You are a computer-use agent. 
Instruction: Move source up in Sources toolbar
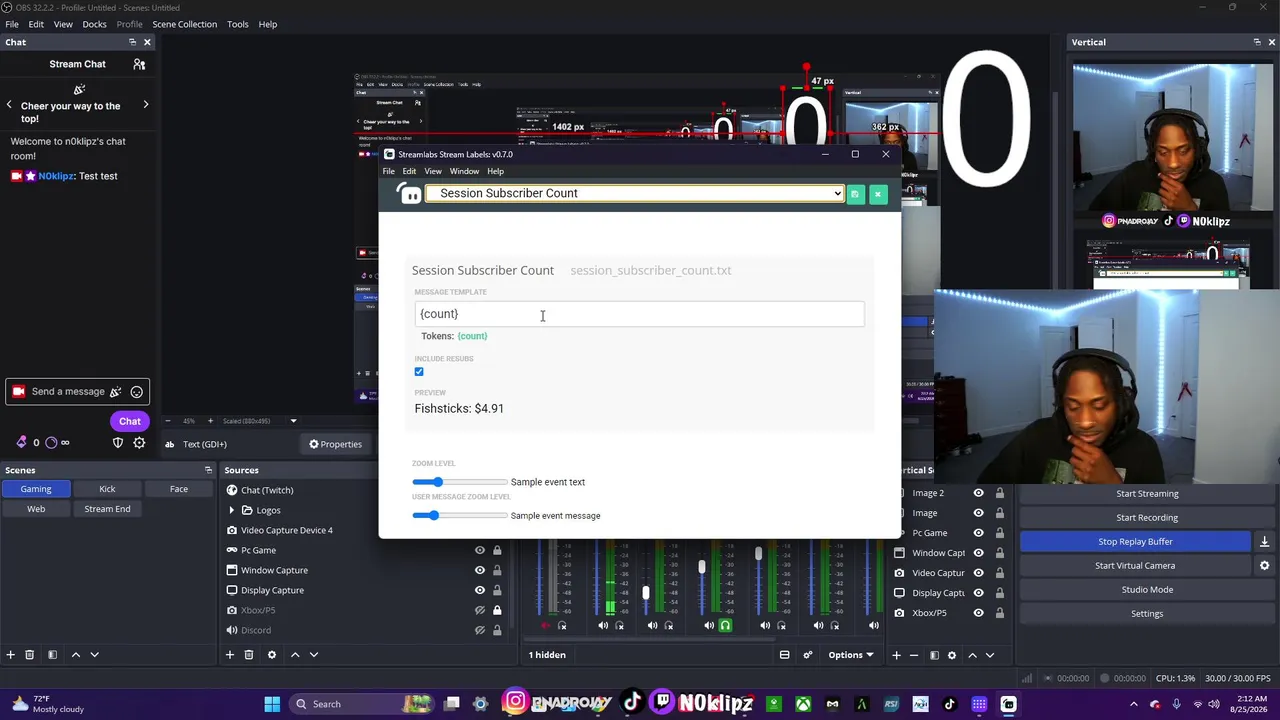click(x=295, y=654)
